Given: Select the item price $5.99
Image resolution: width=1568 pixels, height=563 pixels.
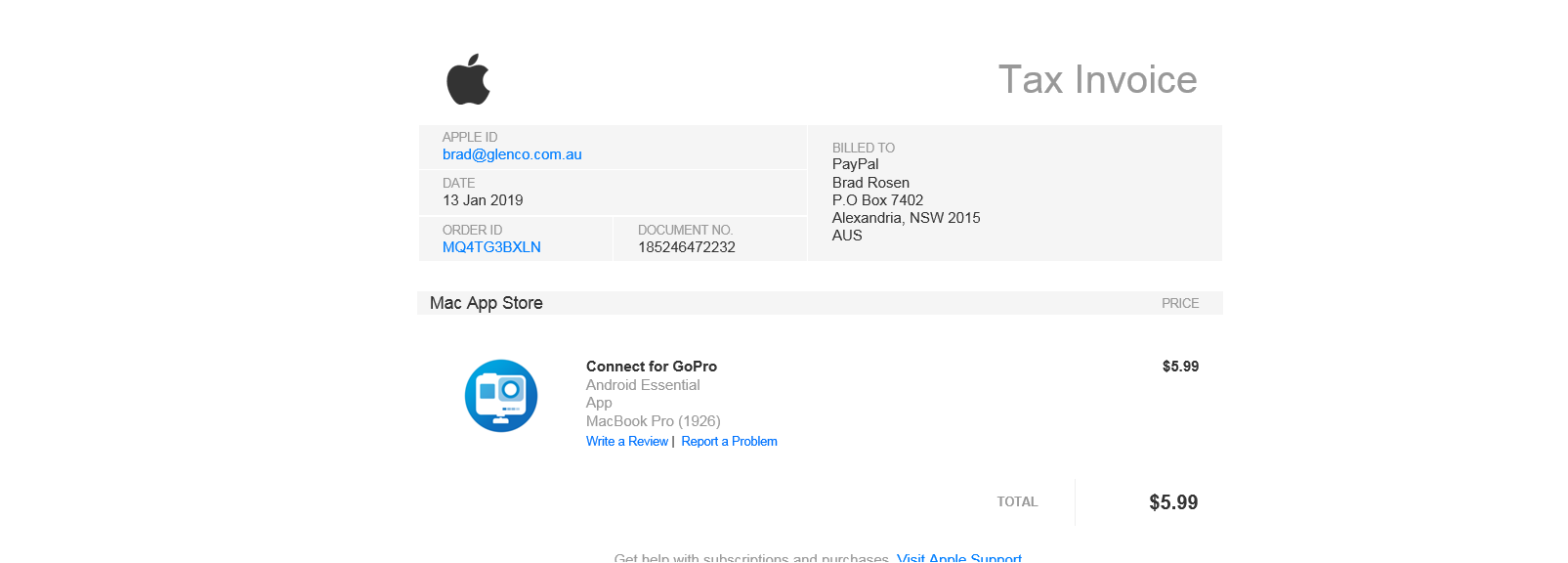Looking at the screenshot, I should 1180,367.
